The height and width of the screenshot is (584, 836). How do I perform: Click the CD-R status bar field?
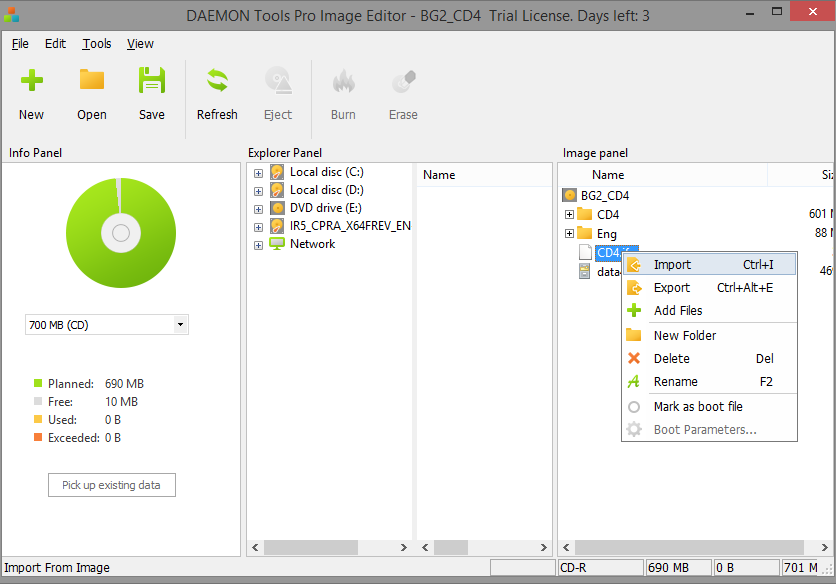tap(600, 567)
